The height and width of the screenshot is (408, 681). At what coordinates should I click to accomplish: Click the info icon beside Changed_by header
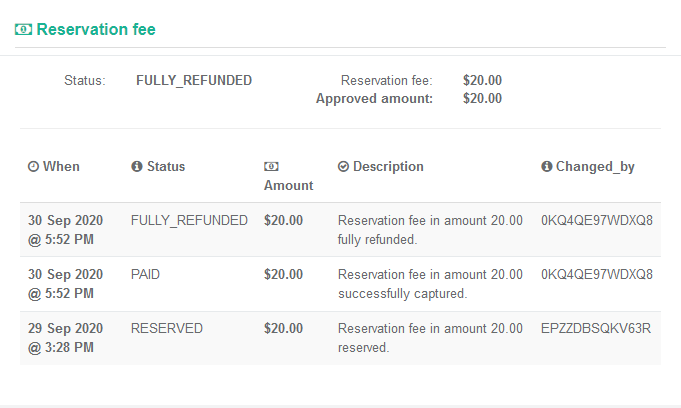(x=546, y=166)
